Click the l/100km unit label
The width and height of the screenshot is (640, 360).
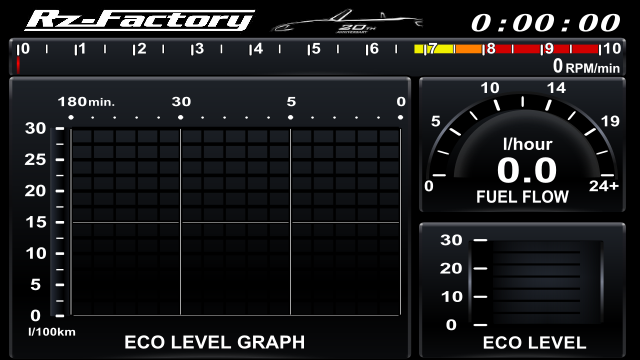[x=52, y=332]
